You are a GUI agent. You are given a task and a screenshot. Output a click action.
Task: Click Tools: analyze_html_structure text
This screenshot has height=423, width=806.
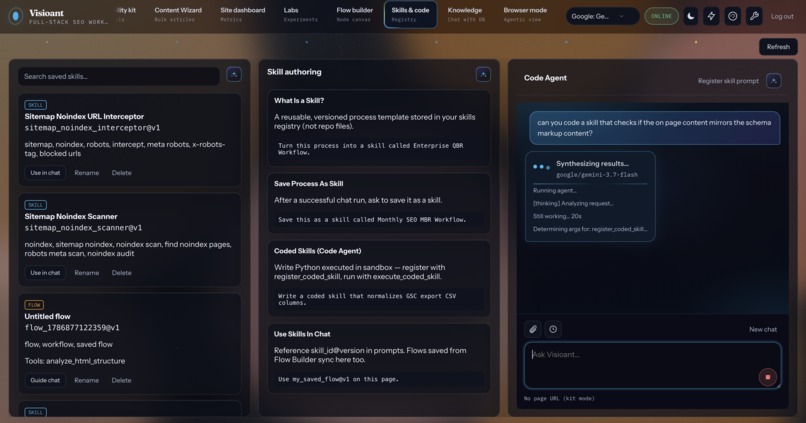coord(75,361)
